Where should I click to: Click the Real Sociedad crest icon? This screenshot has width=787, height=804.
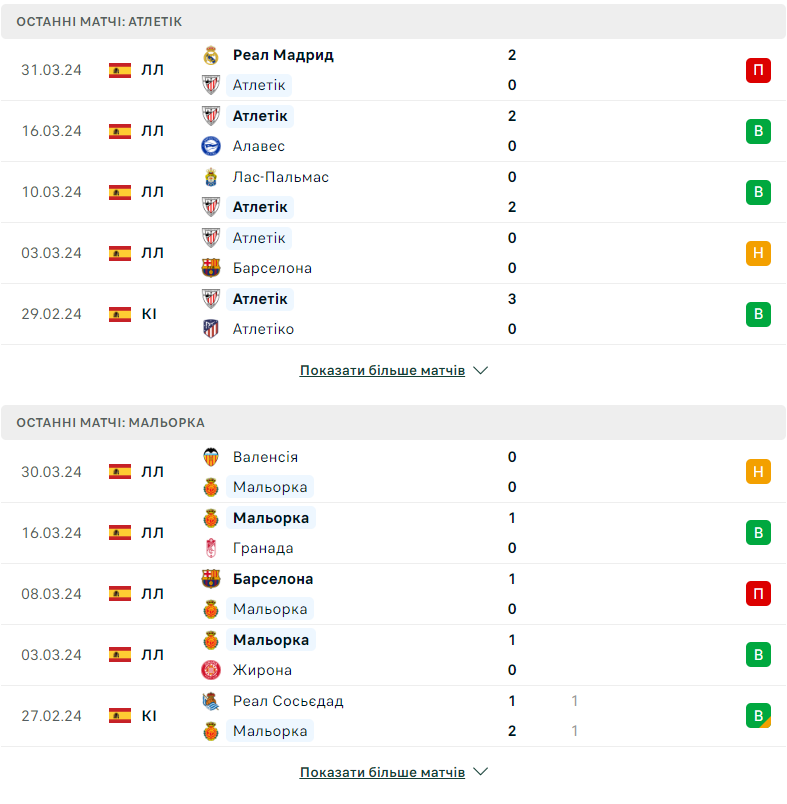coord(210,701)
